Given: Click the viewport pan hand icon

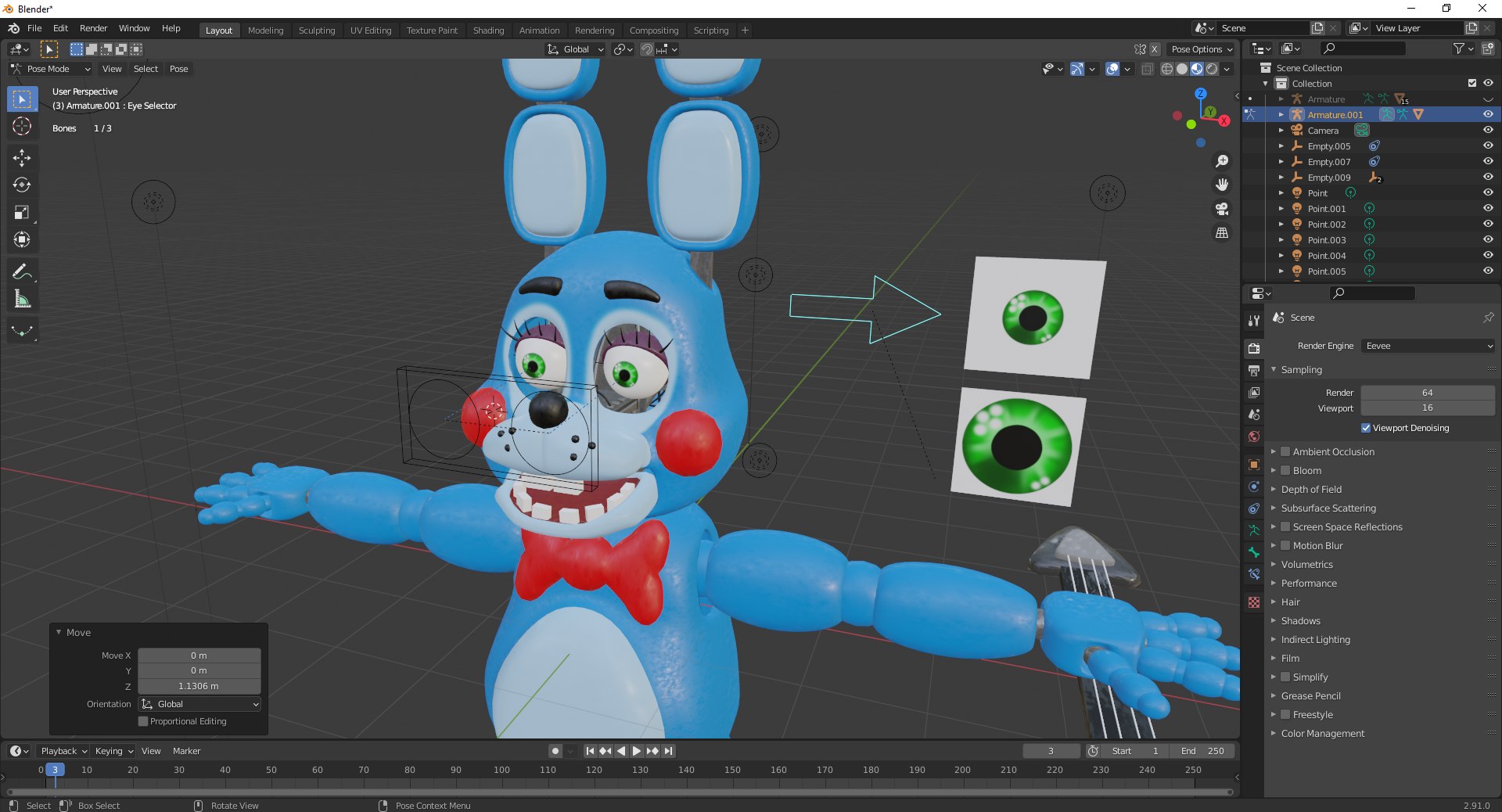Looking at the screenshot, I should 1221,185.
